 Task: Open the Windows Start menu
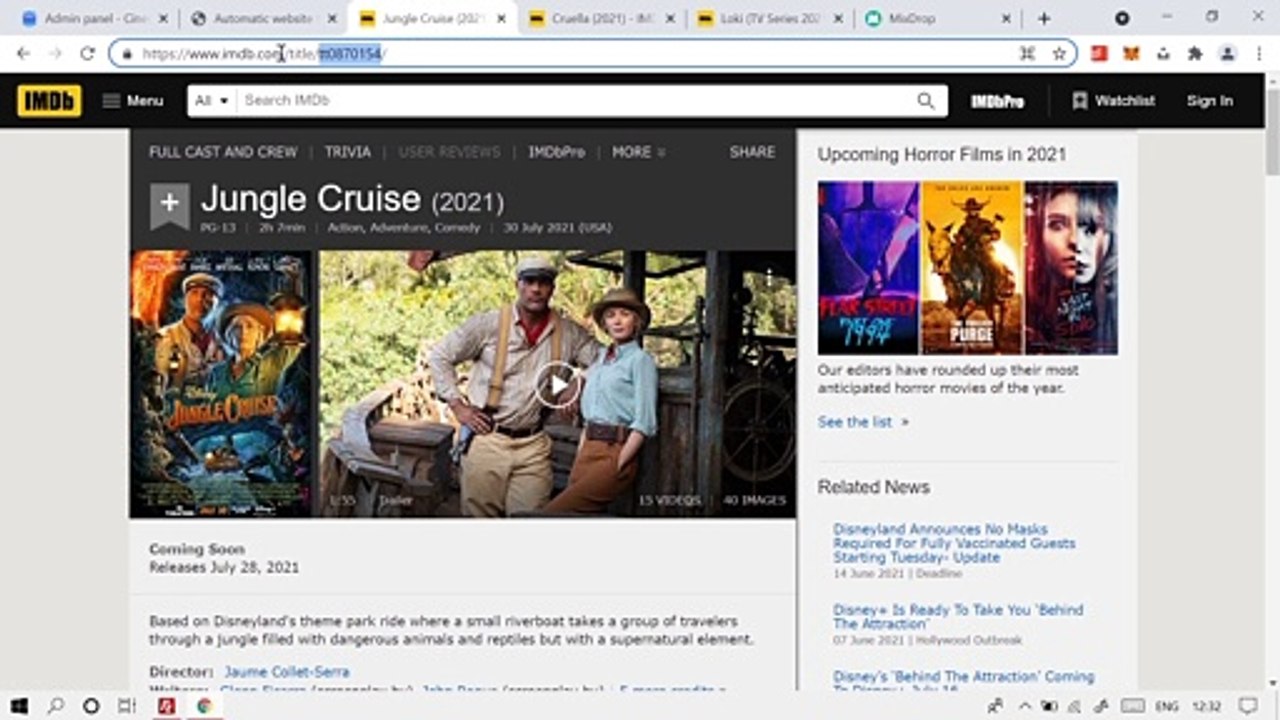tap(19, 706)
